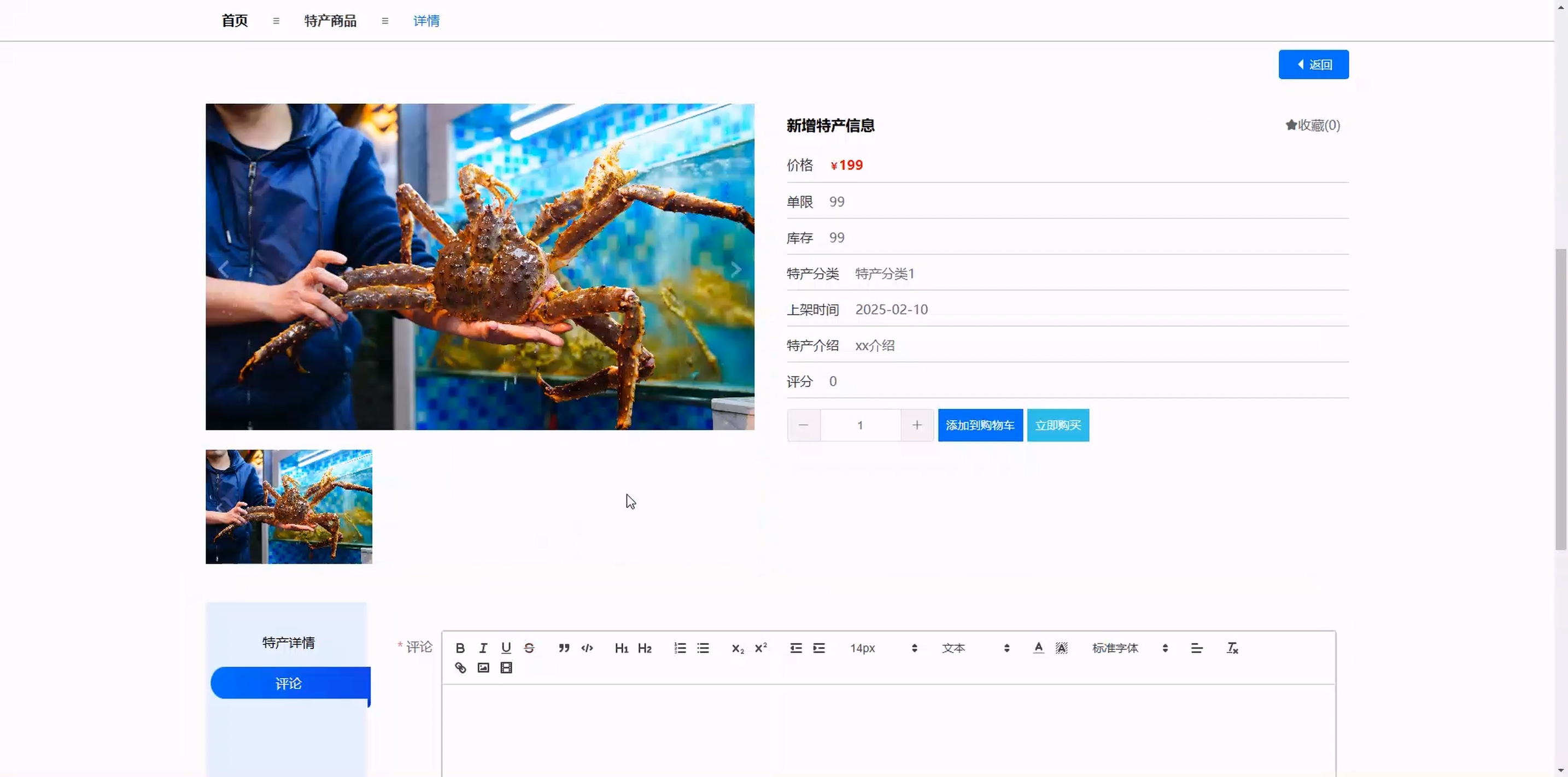Insert a blockquote in comment
Image resolution: width=1568 pixels, height=777 pixels.
pos(564,648)
